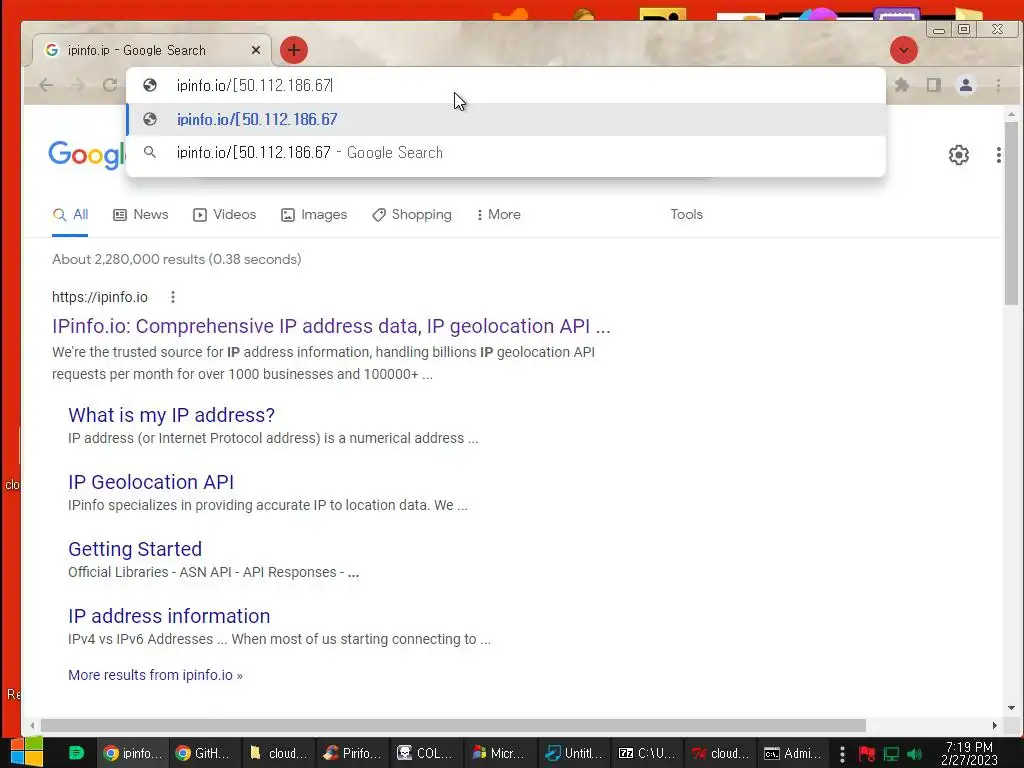1024x768 pixels.
Task: Open tab search red chevron button
Action: pyautogui.click(x=904, y=50)
